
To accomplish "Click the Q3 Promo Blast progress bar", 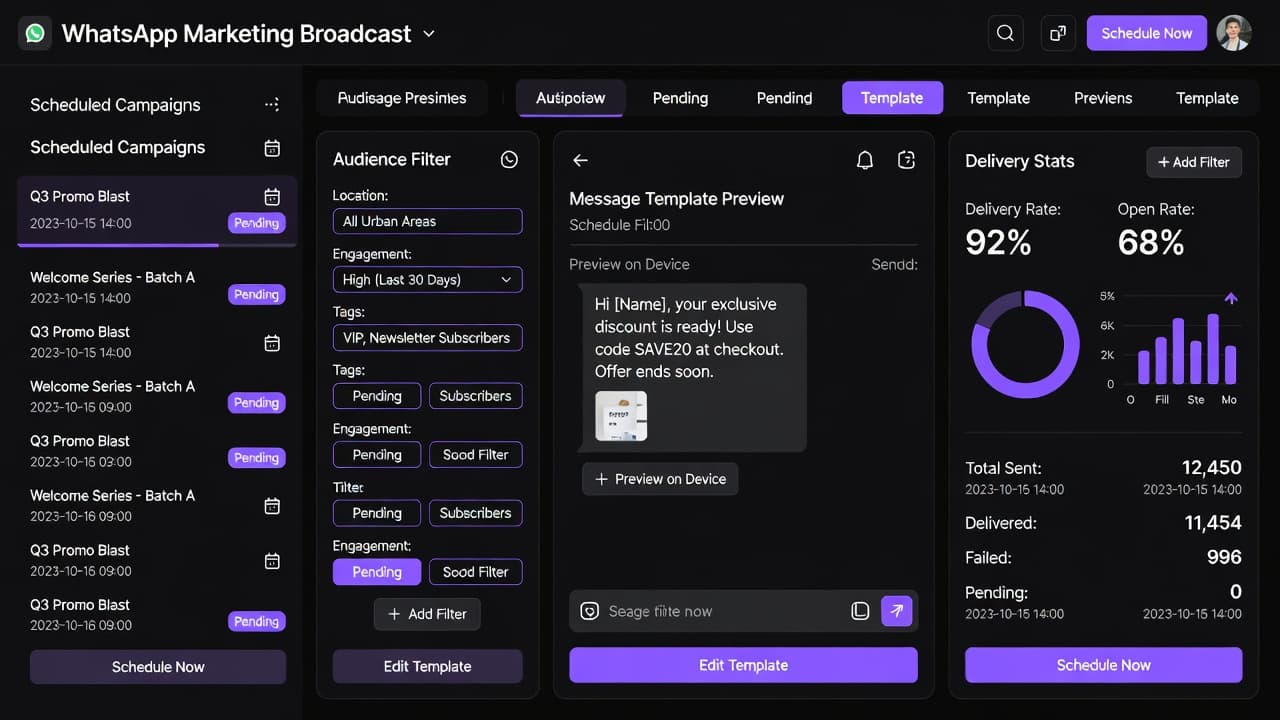I will click(x=157, y=245).
